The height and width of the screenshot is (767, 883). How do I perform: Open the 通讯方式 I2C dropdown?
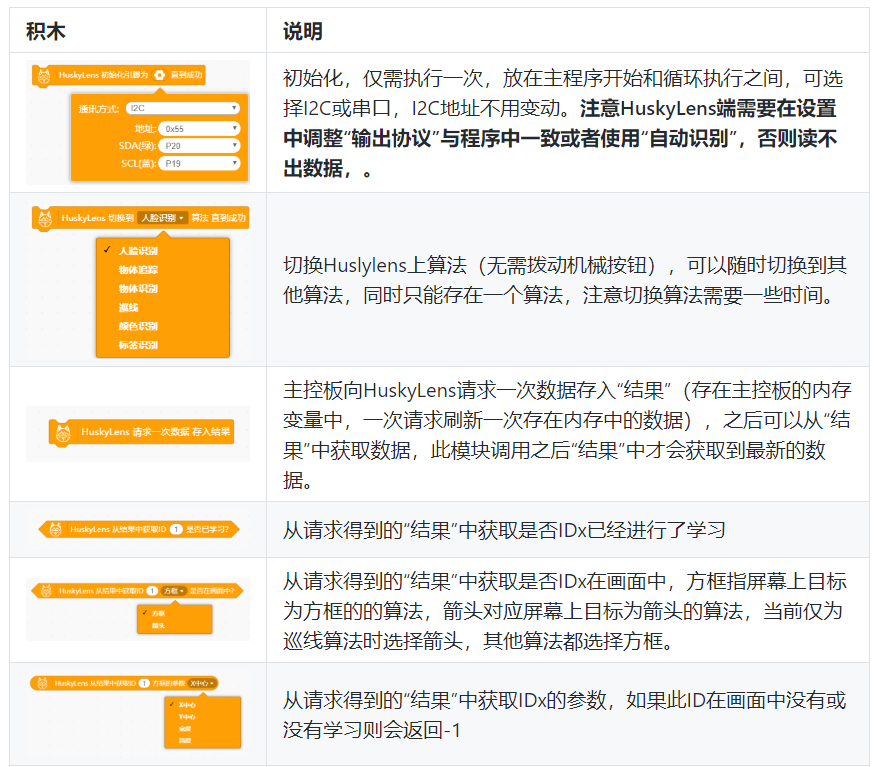click(x=182, y=108)
